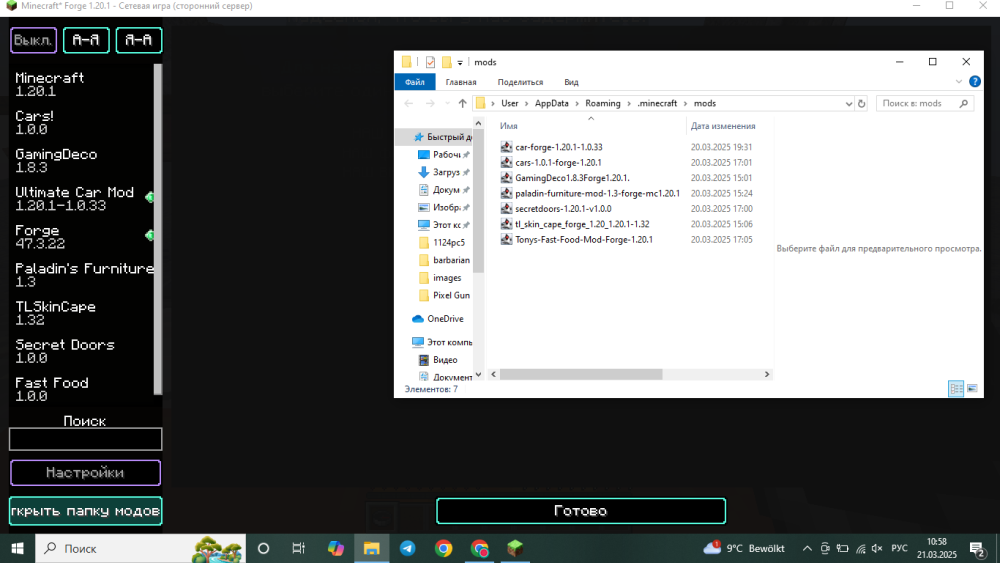Open Настройки for selected mod
Screen dimensions: 1000x563
85,472
